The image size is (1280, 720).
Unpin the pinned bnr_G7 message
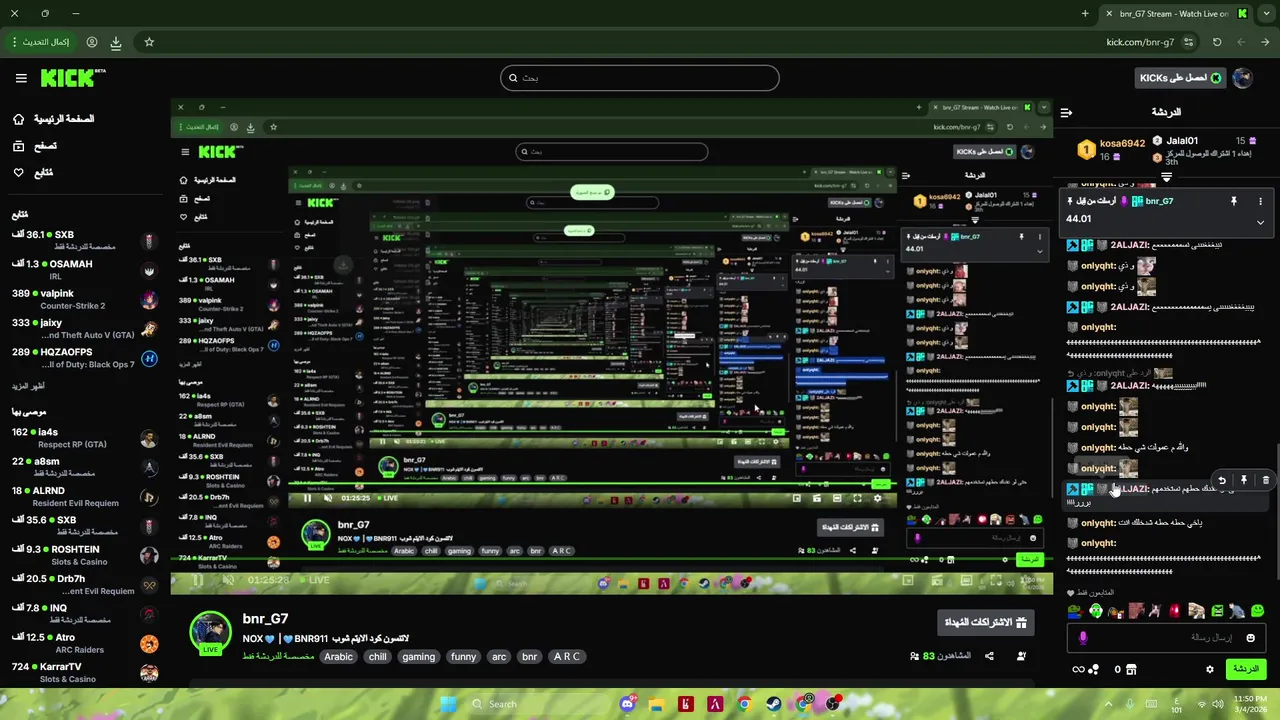pos(1234,201)
